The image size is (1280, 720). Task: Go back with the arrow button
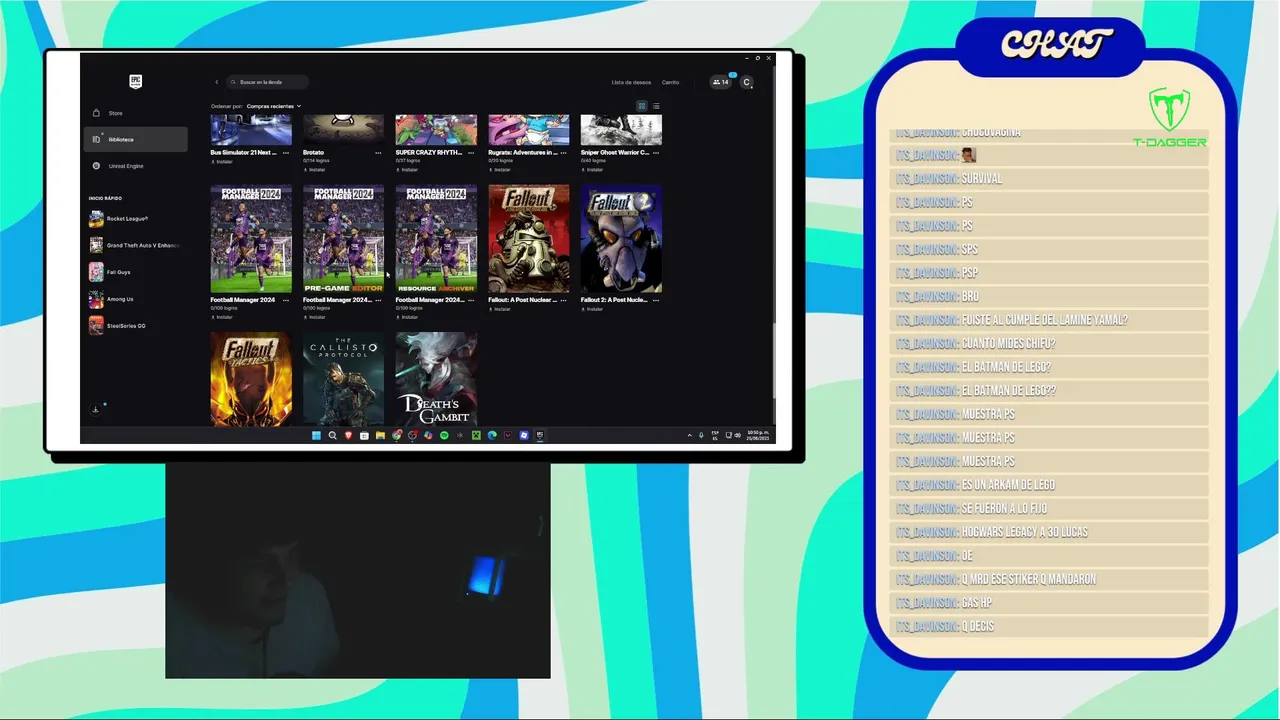216,82
